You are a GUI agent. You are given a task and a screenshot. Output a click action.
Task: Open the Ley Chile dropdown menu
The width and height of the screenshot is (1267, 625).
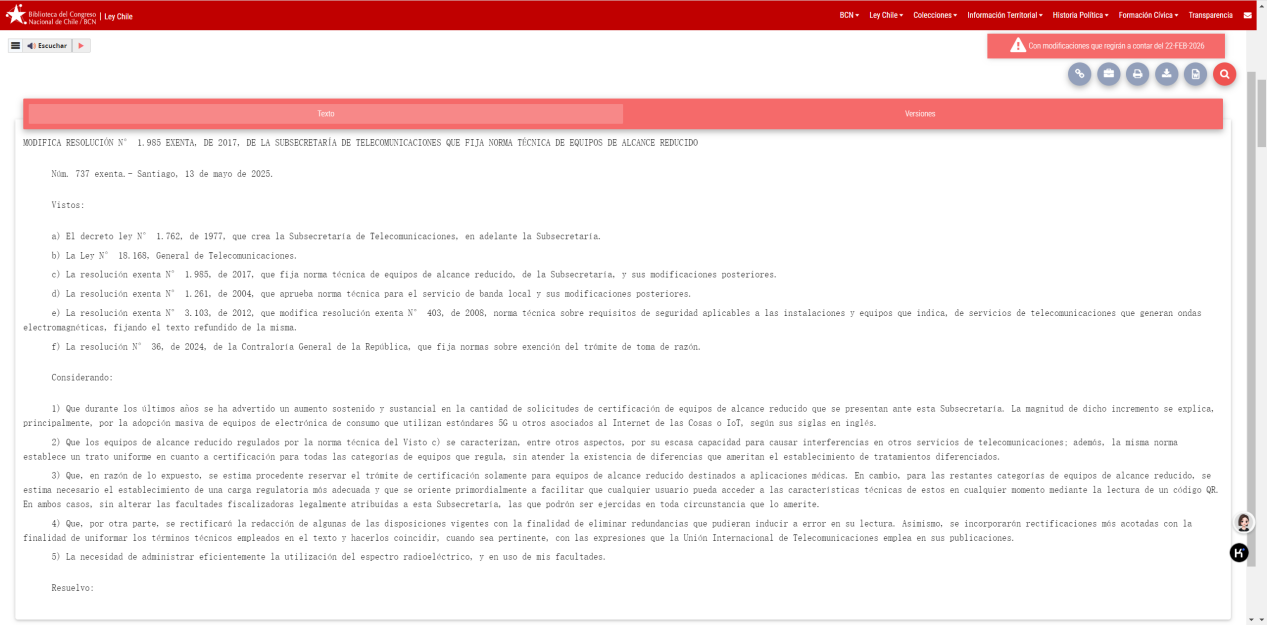point(885,15)
